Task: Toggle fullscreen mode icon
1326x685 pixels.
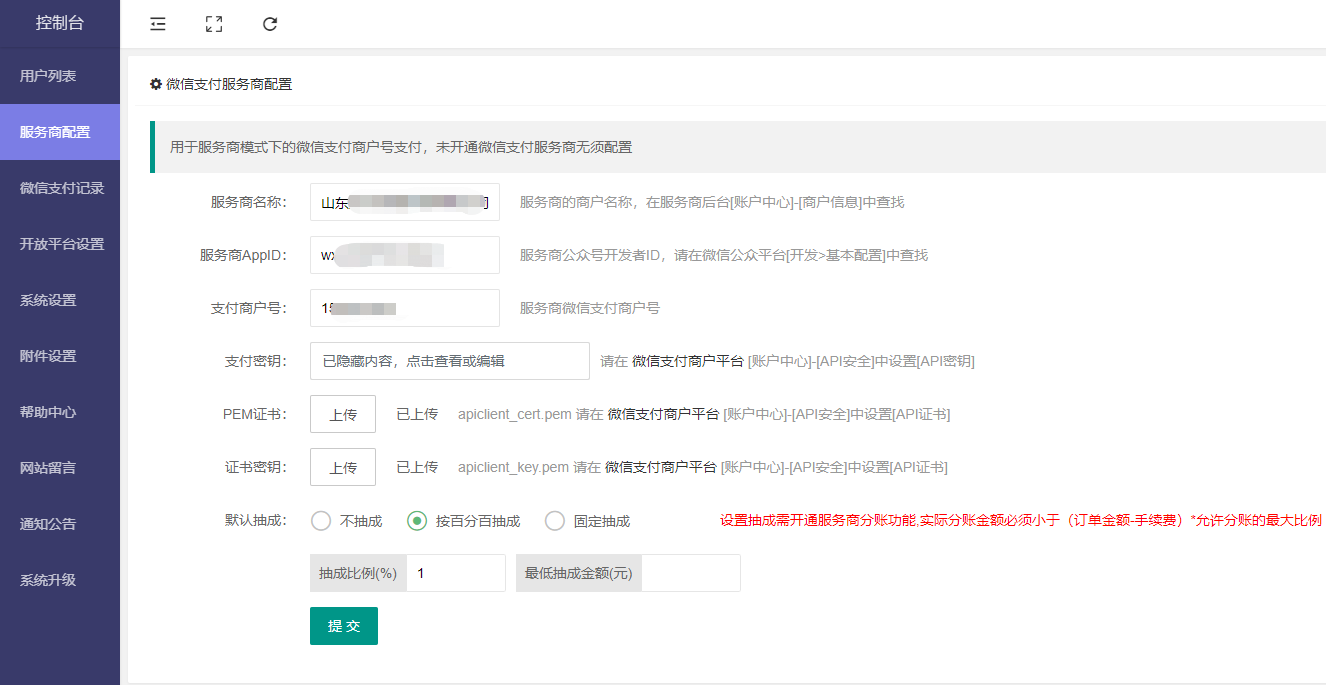Action: (213, 24)
